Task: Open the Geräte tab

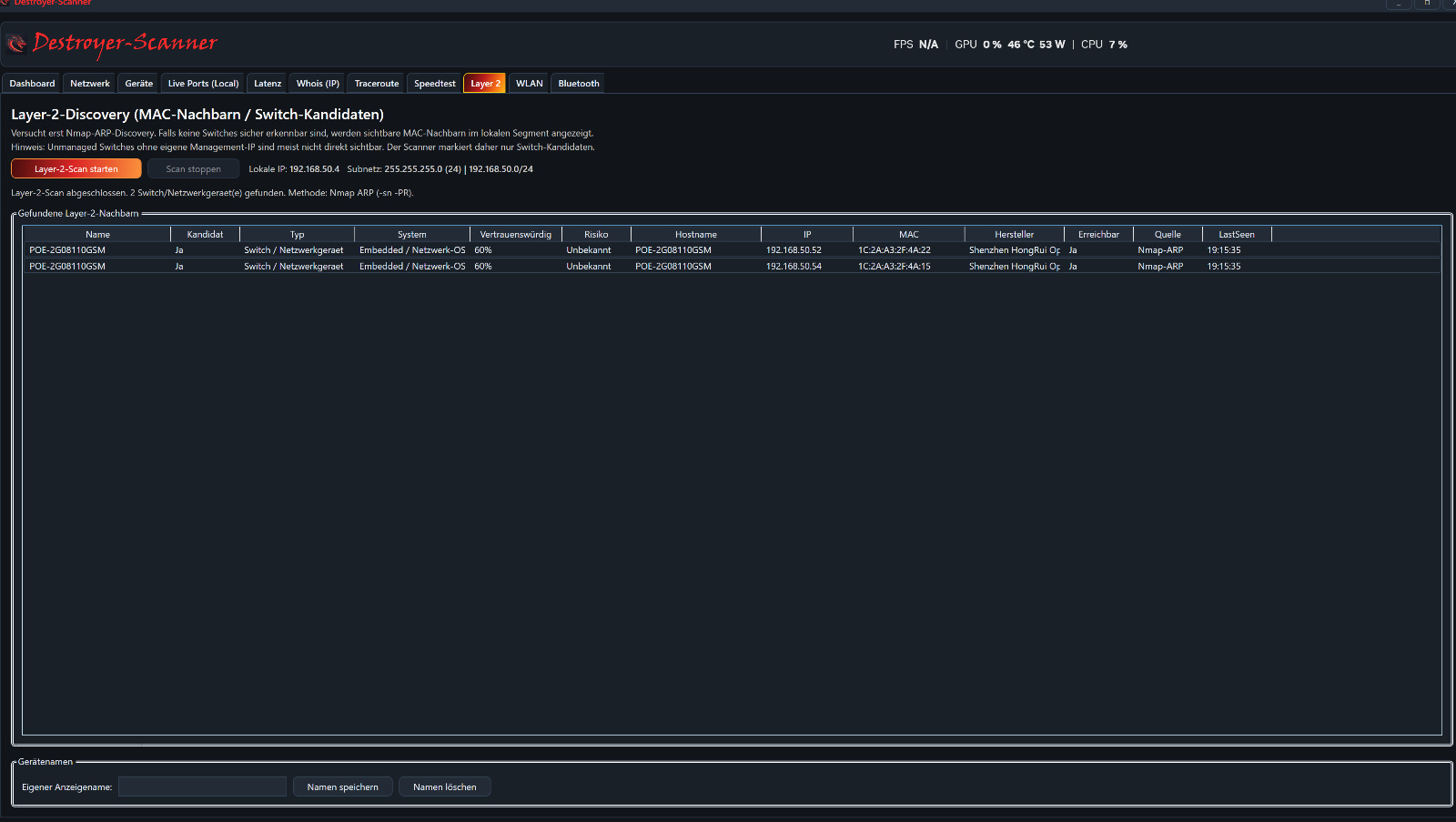Action: pyautogui.click(x=139, y=83)
